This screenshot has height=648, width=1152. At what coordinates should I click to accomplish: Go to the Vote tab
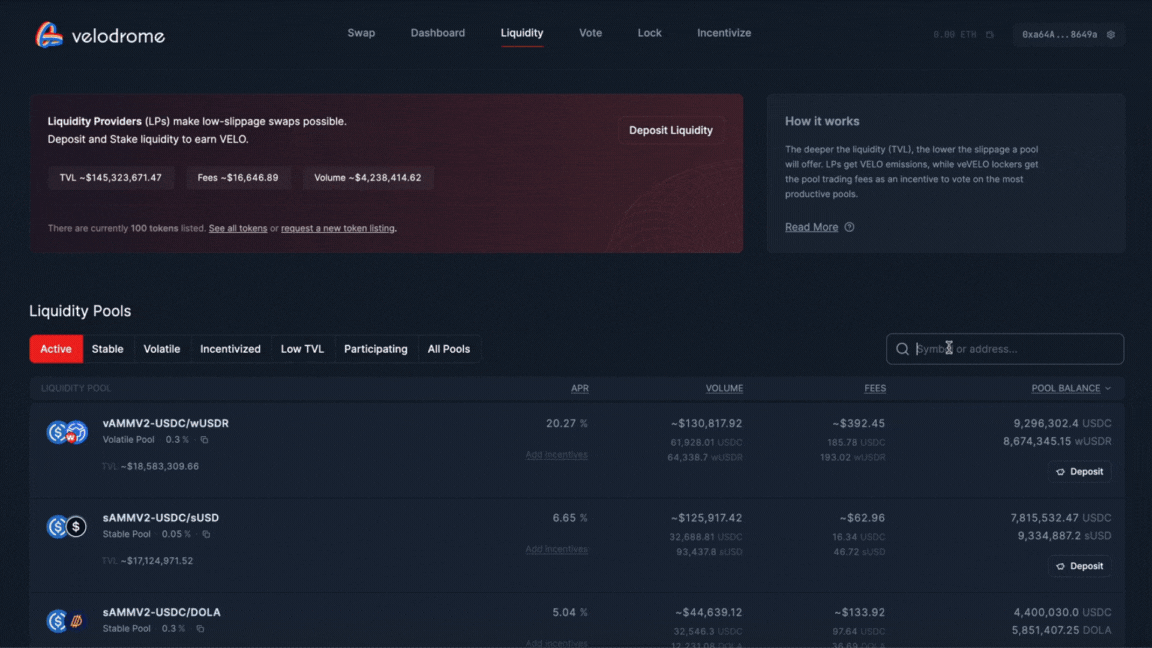(x=590, y=33)
